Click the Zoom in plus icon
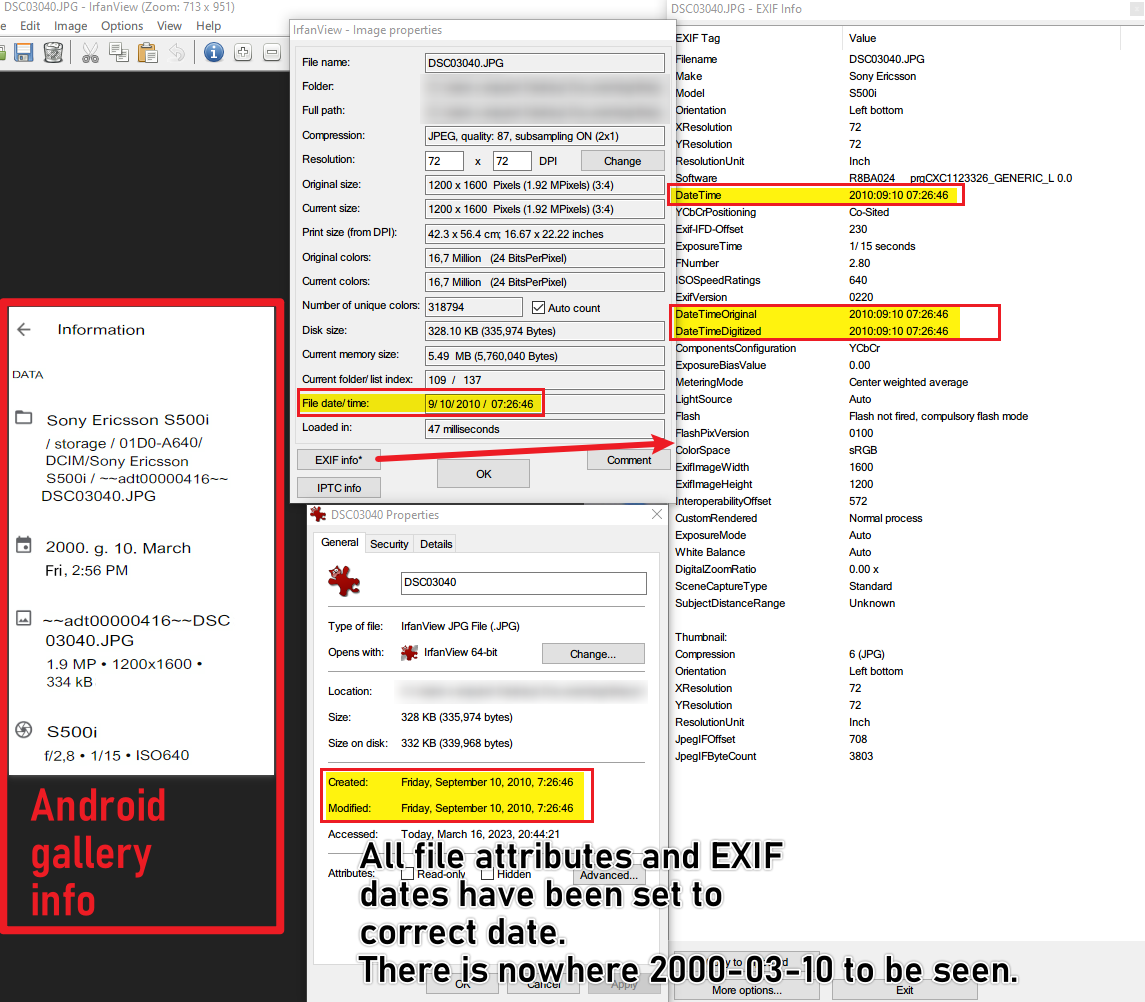 [x=243, y=53]
